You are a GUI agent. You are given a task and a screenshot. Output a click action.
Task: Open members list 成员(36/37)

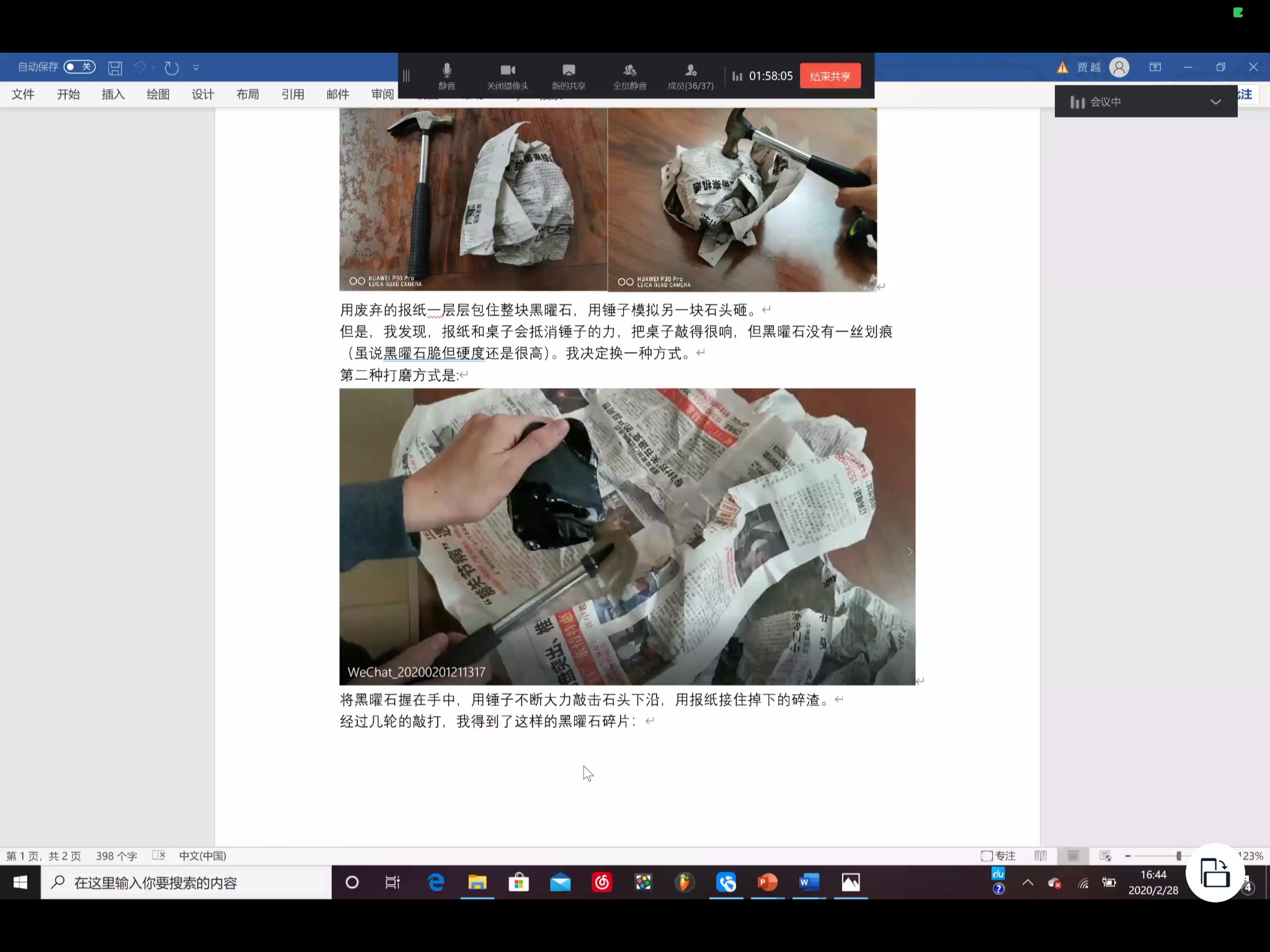point(690,76)
